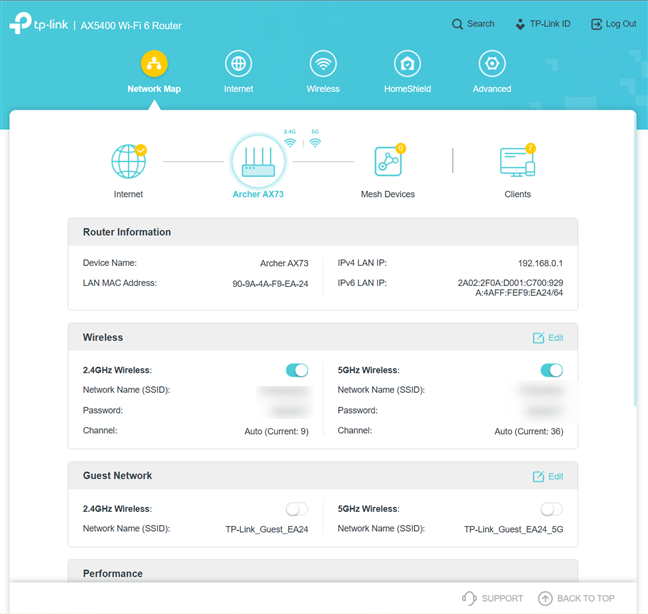
Task: Click the Back to Top arrow icon
Action: pos(545,598)
